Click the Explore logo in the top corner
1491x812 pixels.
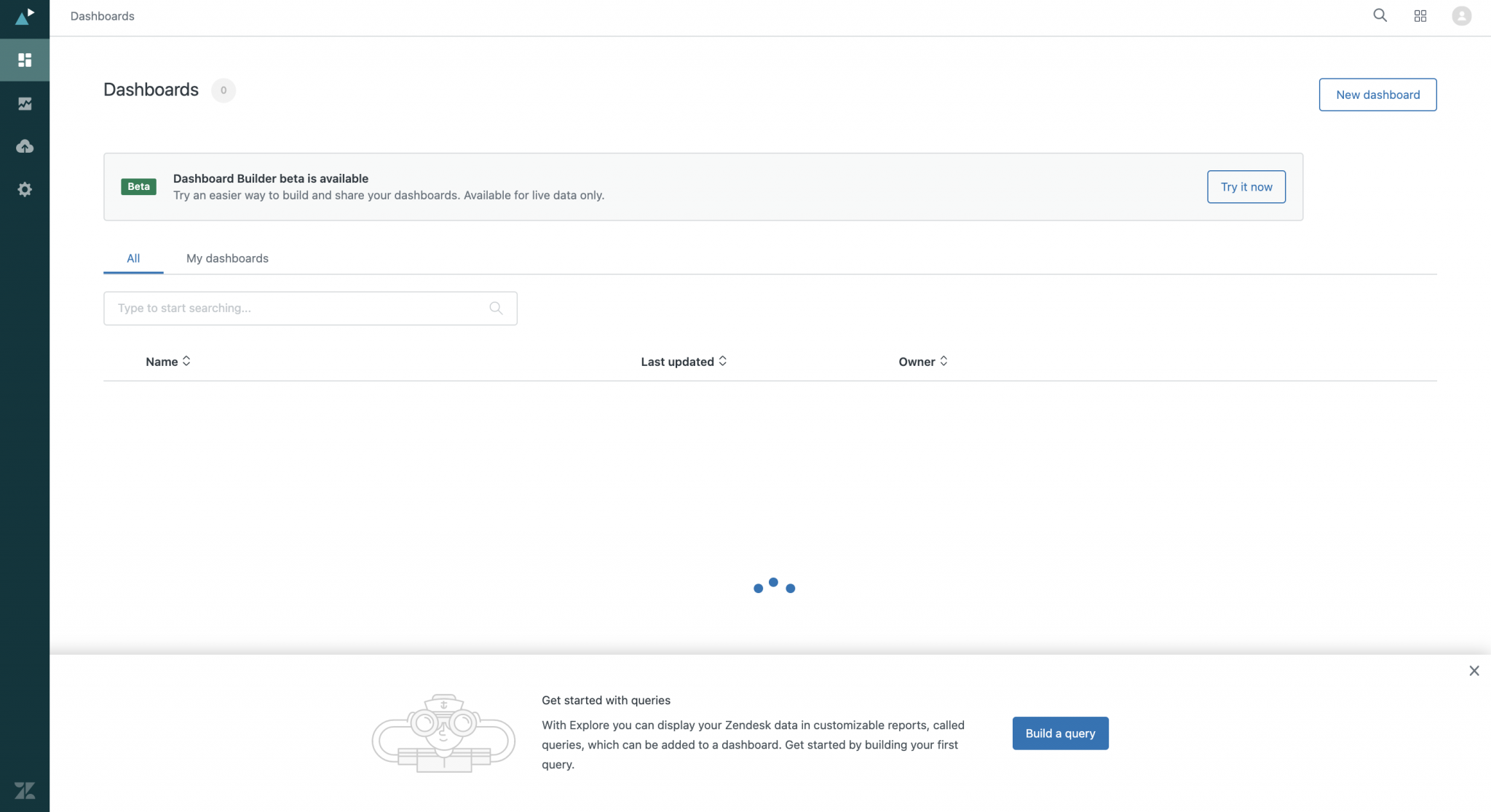click(x=24, y=16)
